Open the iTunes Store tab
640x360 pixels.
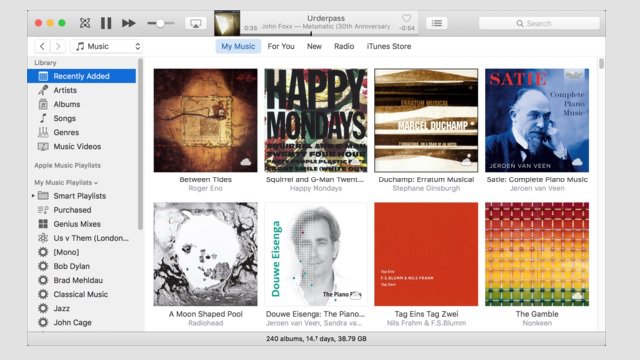tap(389, 46)
